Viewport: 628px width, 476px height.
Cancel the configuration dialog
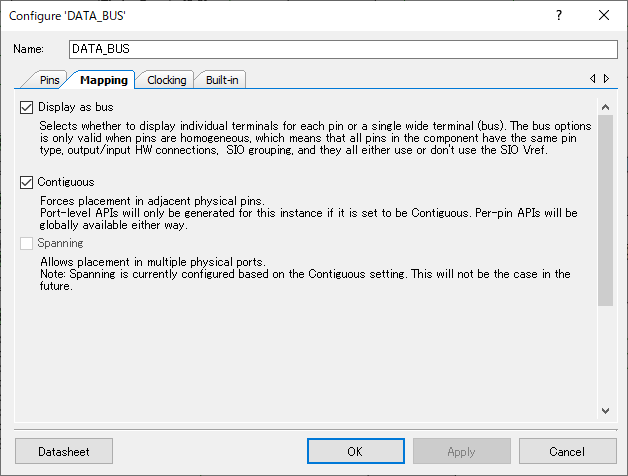pos(568,451)
